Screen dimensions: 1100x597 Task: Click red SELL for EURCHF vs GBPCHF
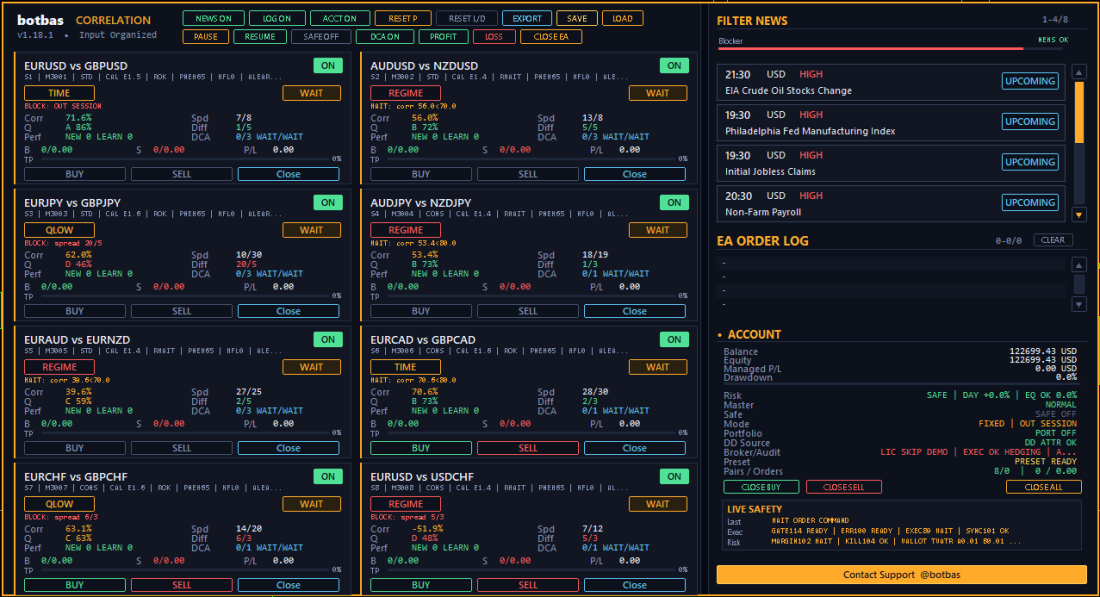182,584
